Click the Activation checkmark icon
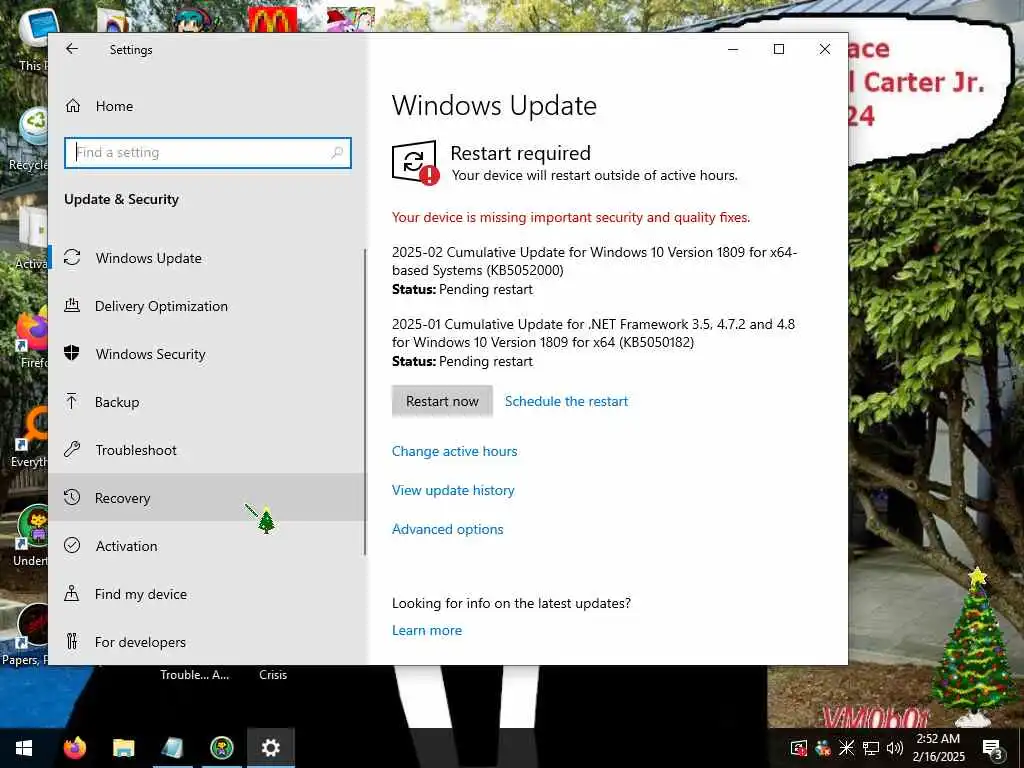Image resolution: width=1024 pixels, height=768 pixels. tap(72, 545)
